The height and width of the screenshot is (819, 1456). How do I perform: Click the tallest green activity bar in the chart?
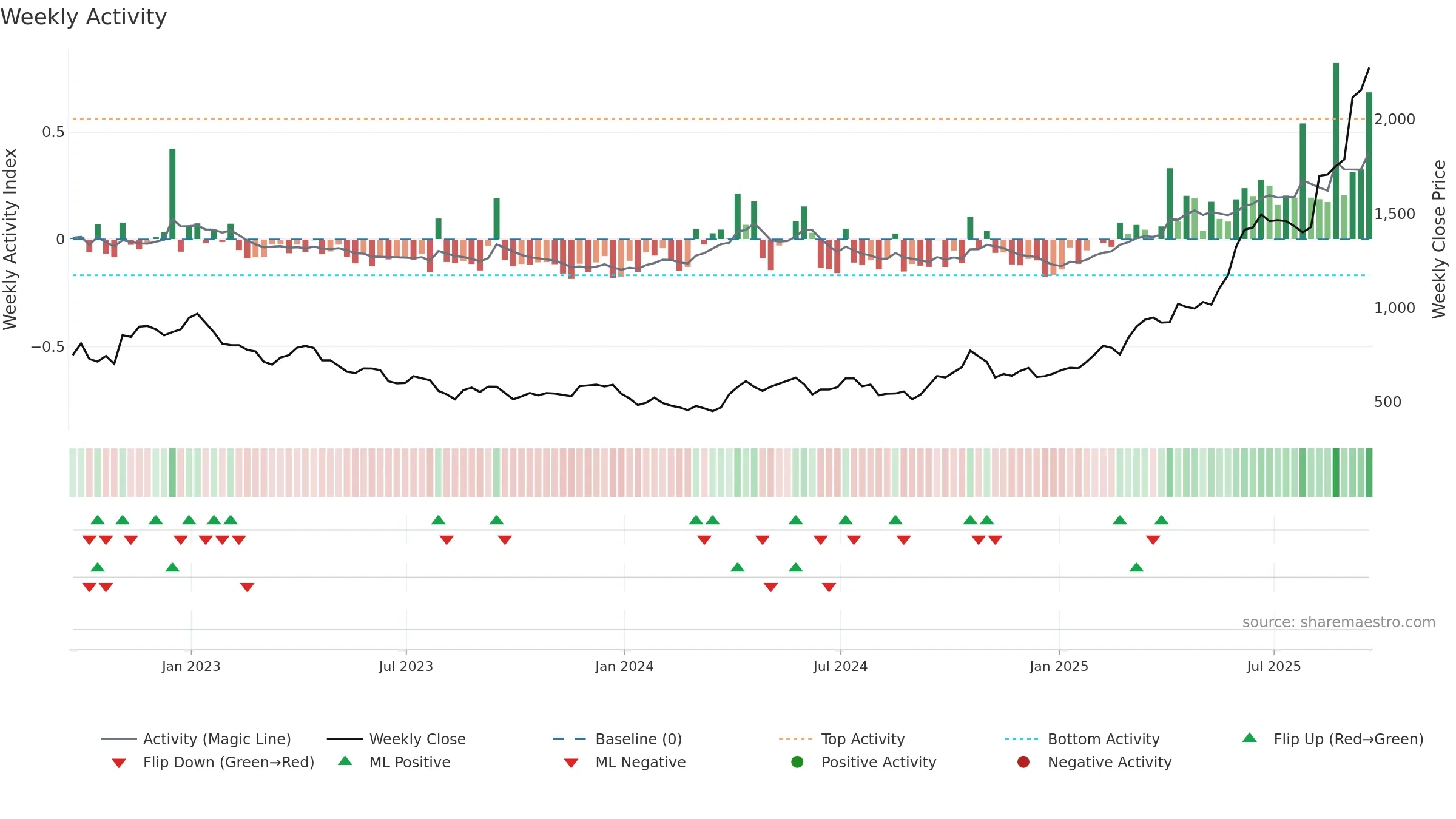pos(1336,151)
